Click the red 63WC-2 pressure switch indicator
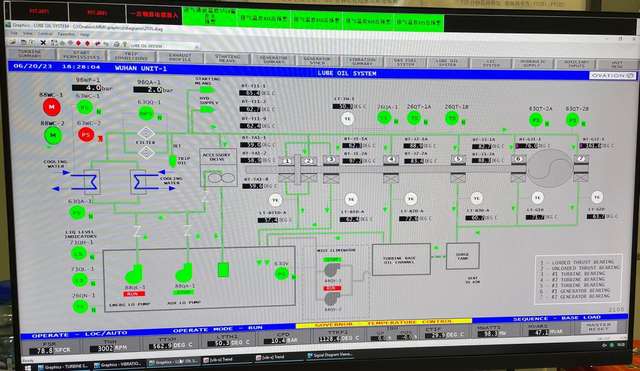The height and width of the screenshot is (371, 640). (86, 135)
